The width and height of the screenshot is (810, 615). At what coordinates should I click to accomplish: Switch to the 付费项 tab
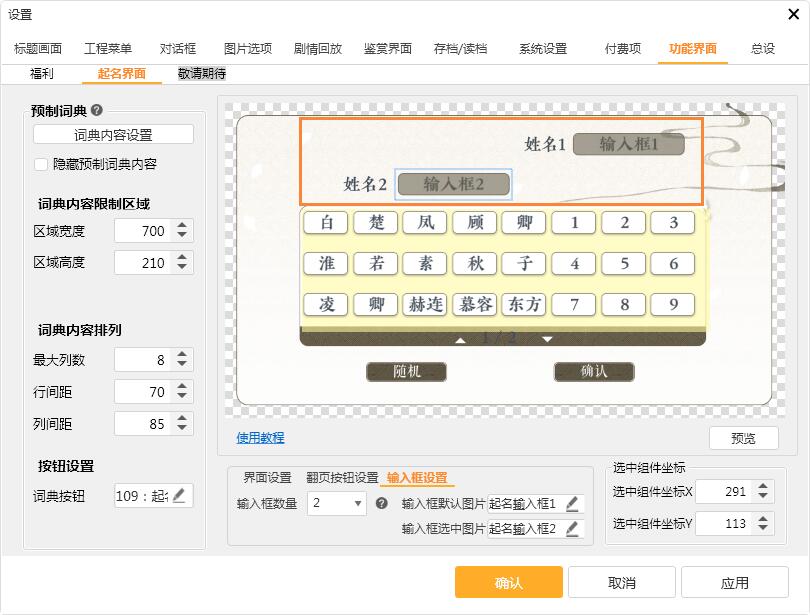point(622,48)
